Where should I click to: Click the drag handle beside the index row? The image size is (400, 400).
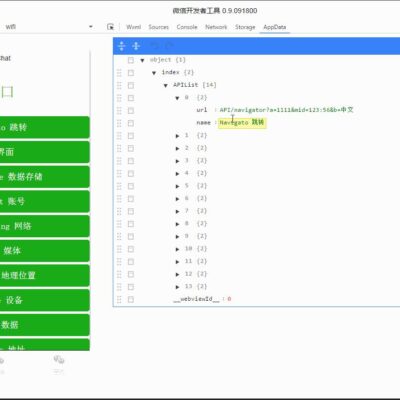tap(119, 73)
